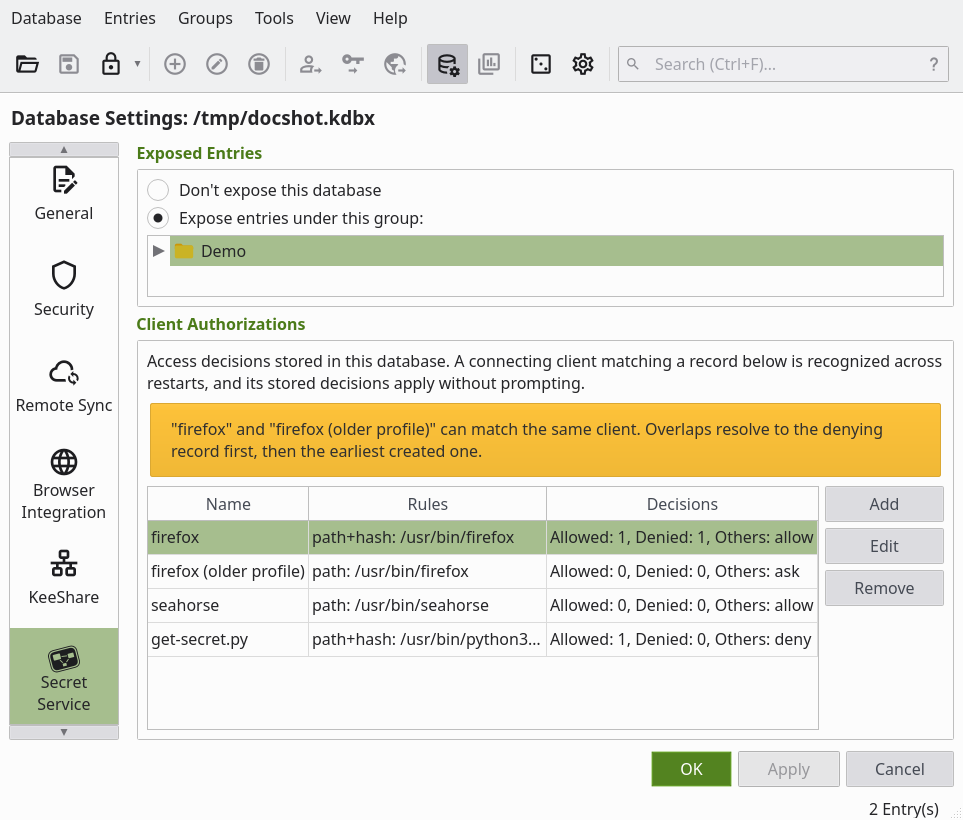Open the password generator dice icon
The width and height of the screenshot is (963, 820).
[540, 64]
